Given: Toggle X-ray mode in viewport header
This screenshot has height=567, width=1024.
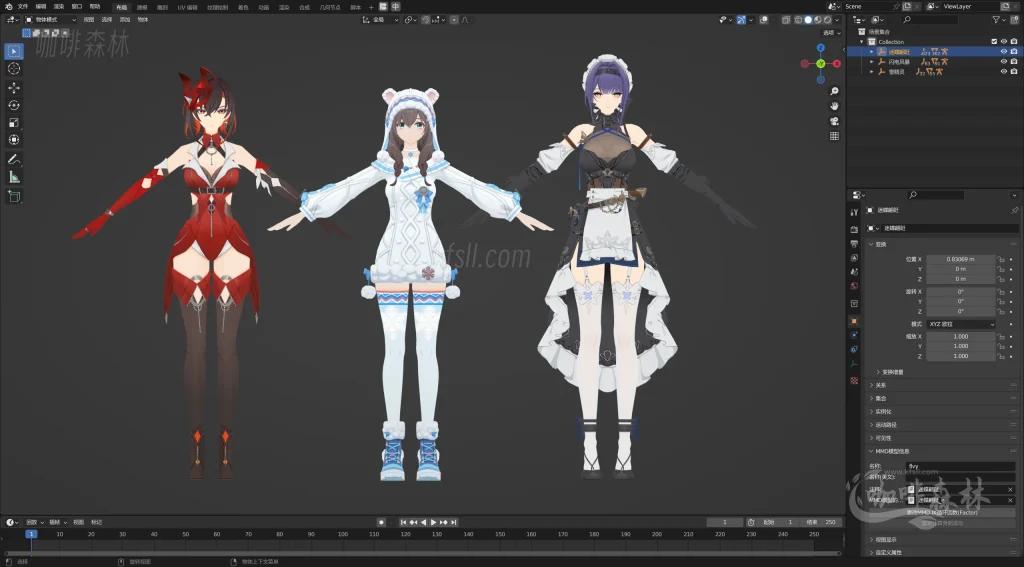Looking at the screenshot, I should pyautogui.click(x=785, y=20).
